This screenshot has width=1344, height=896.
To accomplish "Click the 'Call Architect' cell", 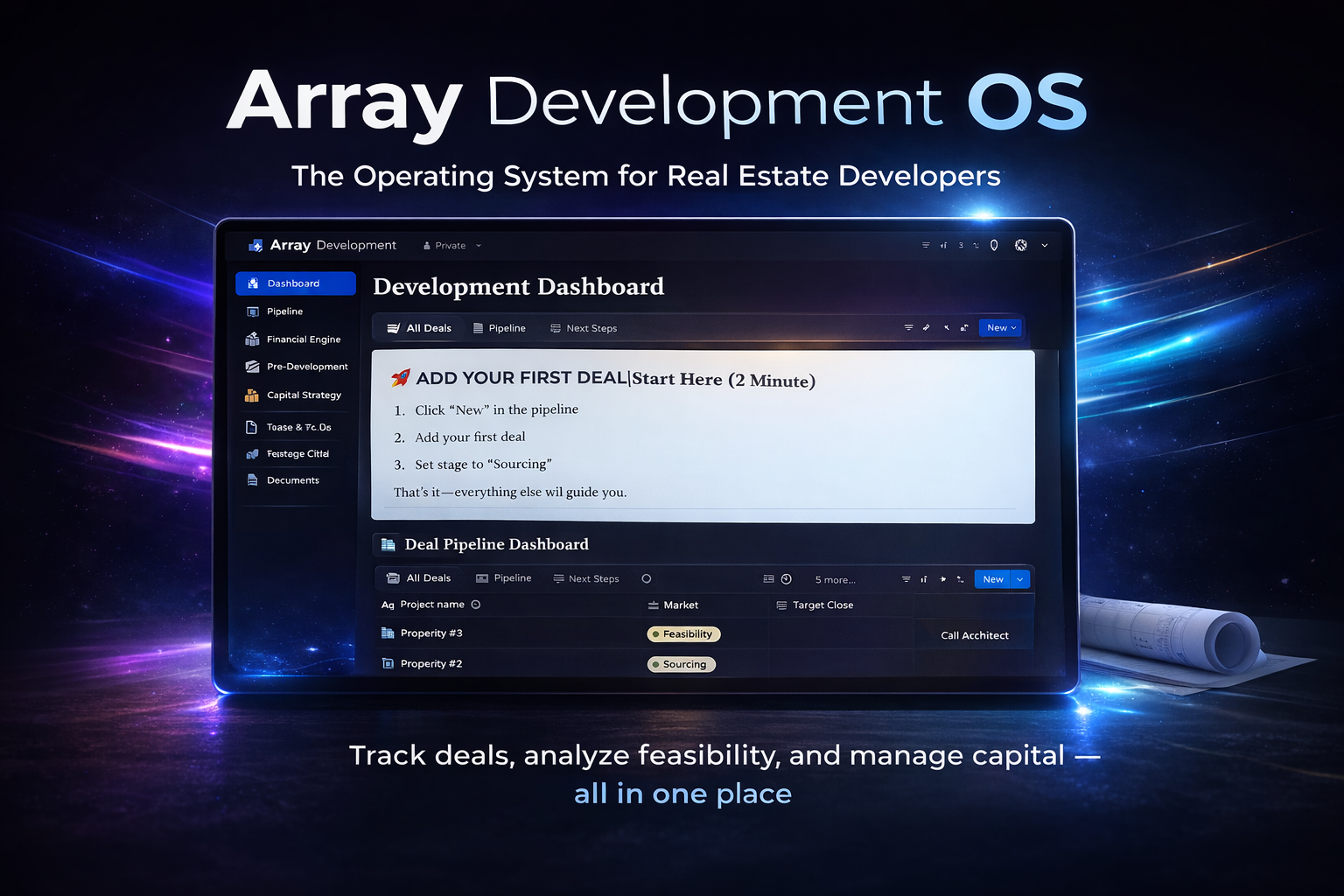I will 975,635.
